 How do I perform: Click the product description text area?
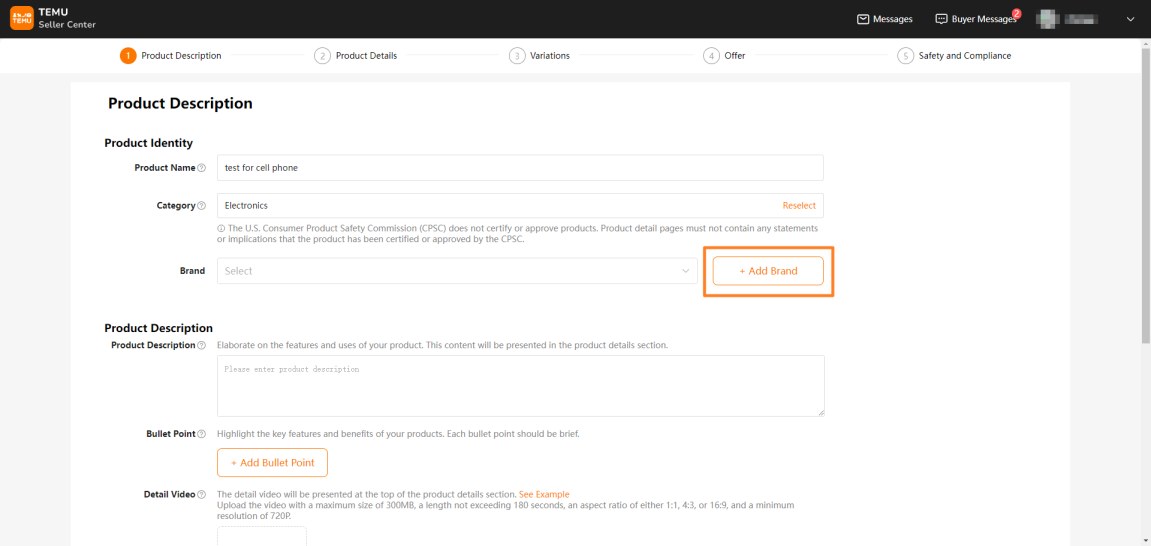click(520, 386)
